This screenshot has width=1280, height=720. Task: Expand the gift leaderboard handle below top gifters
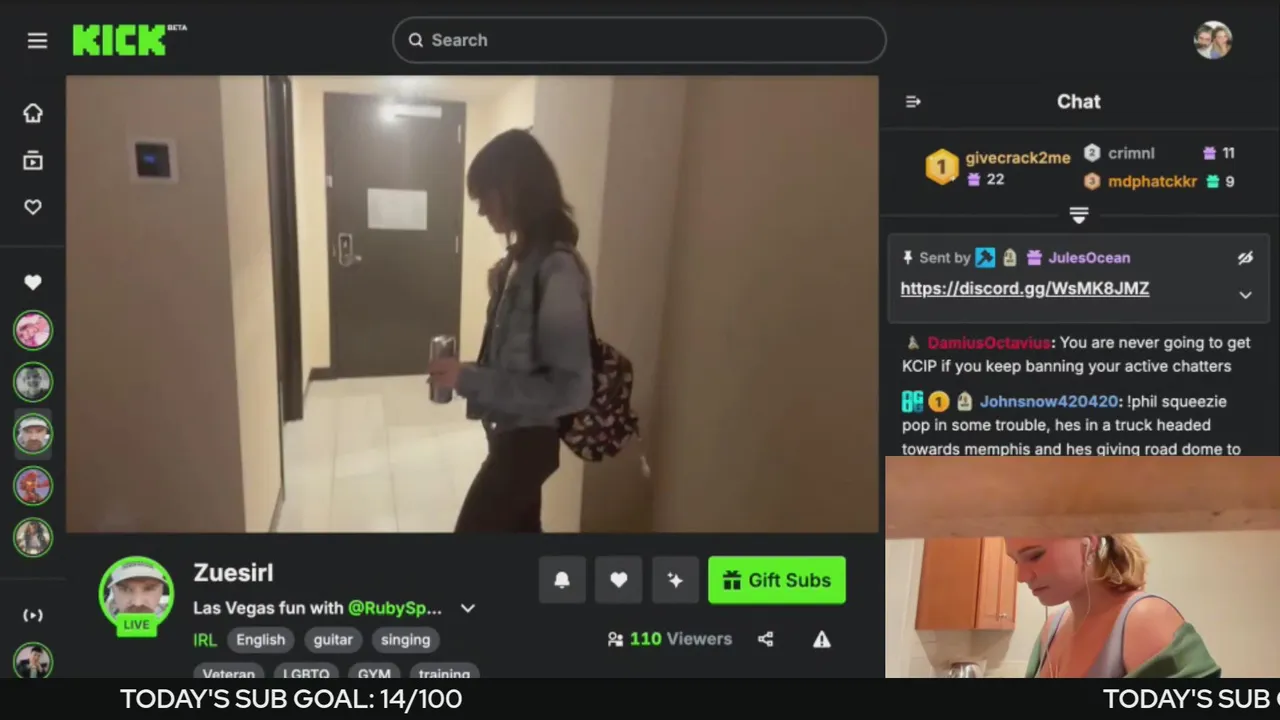pyautogui.click(x=1078, y=215)
